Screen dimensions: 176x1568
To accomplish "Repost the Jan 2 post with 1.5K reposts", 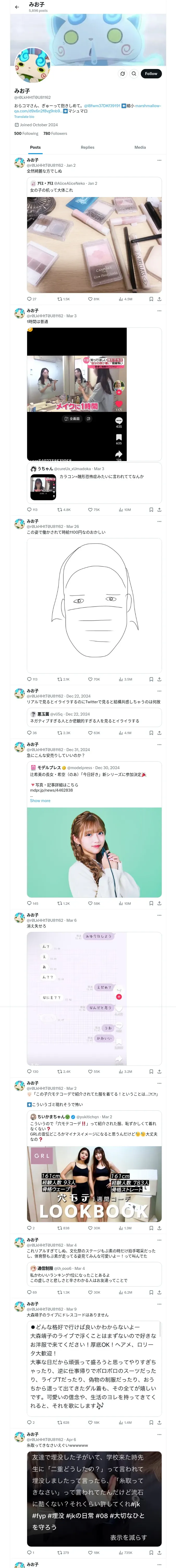I will pos(63,299).
